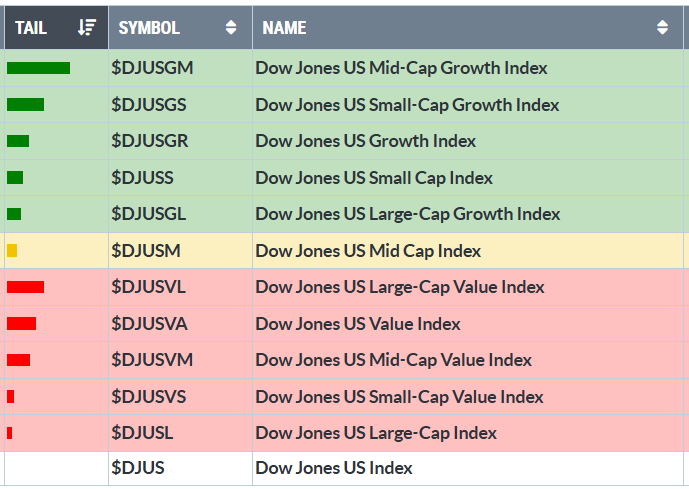Click the NAME column sort arrows
The height and width of the screenshot is (489, 689).
(x=662, y=28)
